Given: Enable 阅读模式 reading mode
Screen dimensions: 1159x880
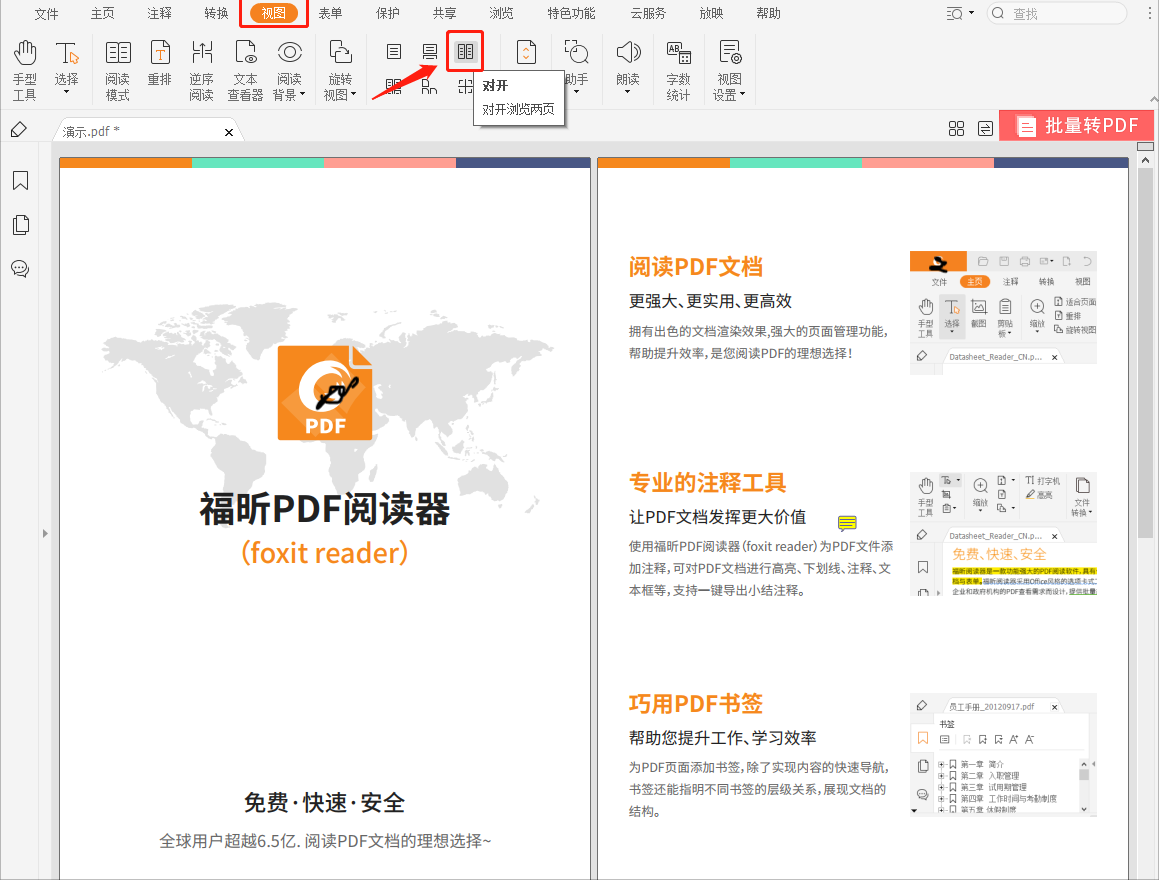Looking at the screenshot, I should pos(118,66).
